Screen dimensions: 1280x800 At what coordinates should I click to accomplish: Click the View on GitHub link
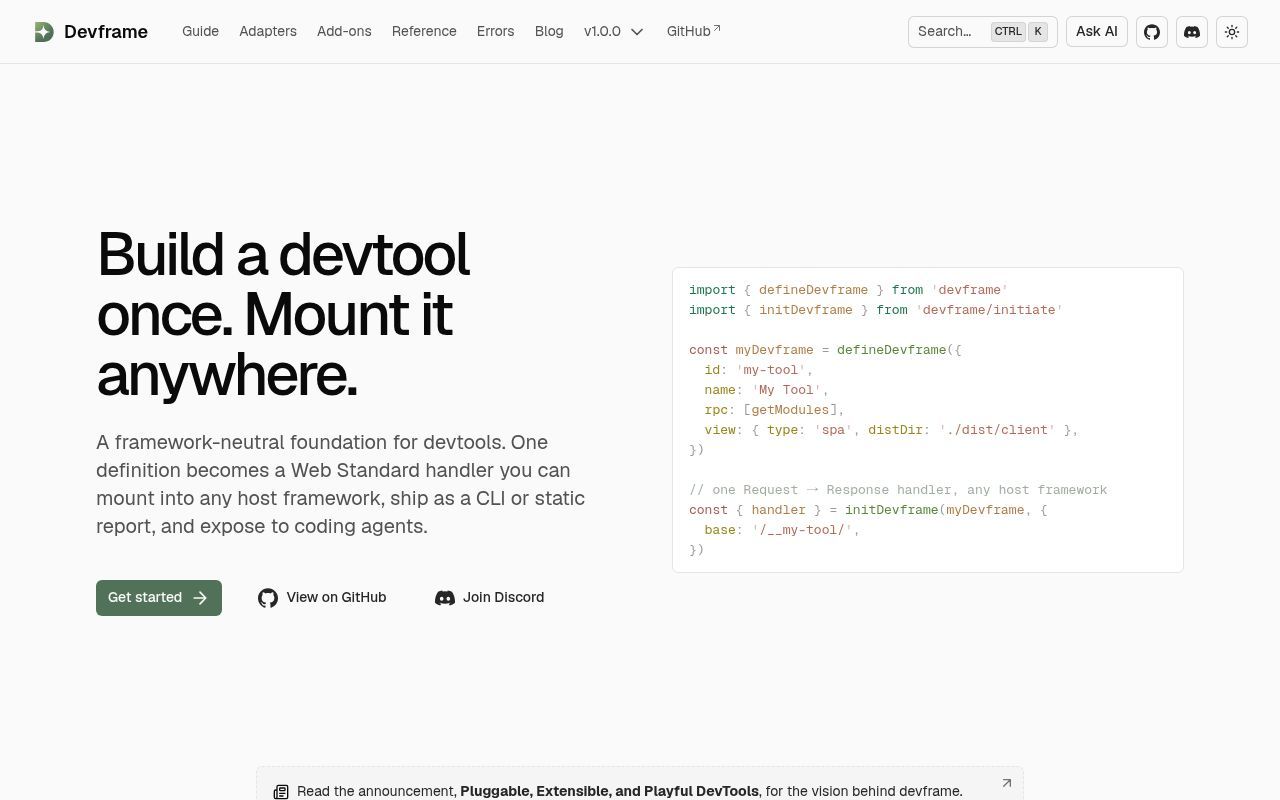pyautogui.click(x=322, y=598)
